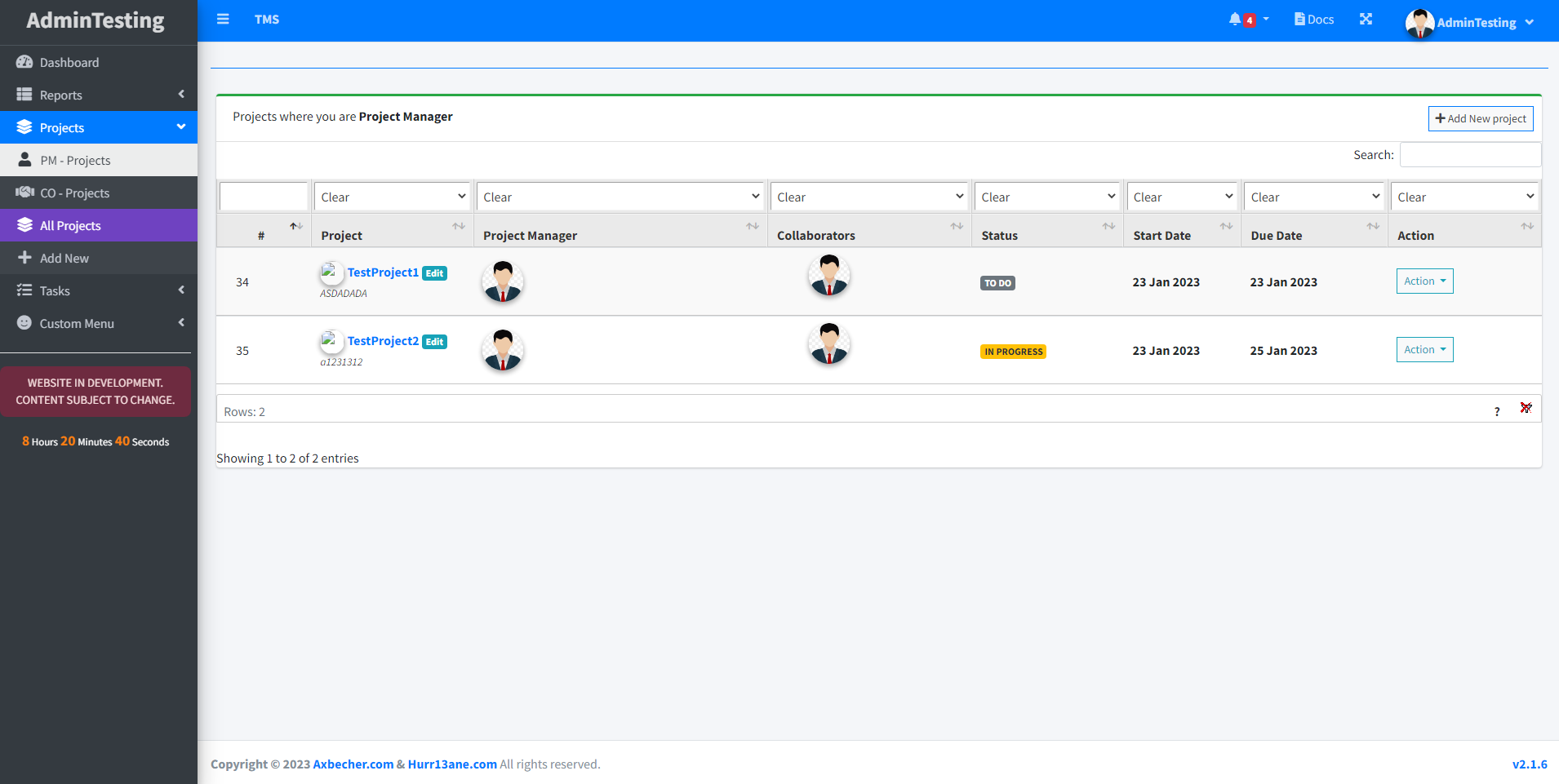Toggle sorting on Status column

(1108, 227)
